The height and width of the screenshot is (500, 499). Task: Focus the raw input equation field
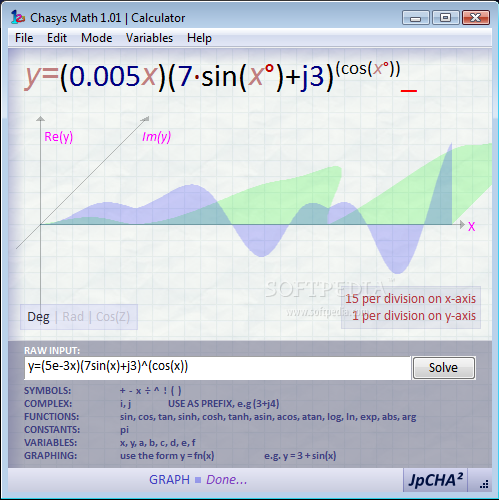(217, 368)
